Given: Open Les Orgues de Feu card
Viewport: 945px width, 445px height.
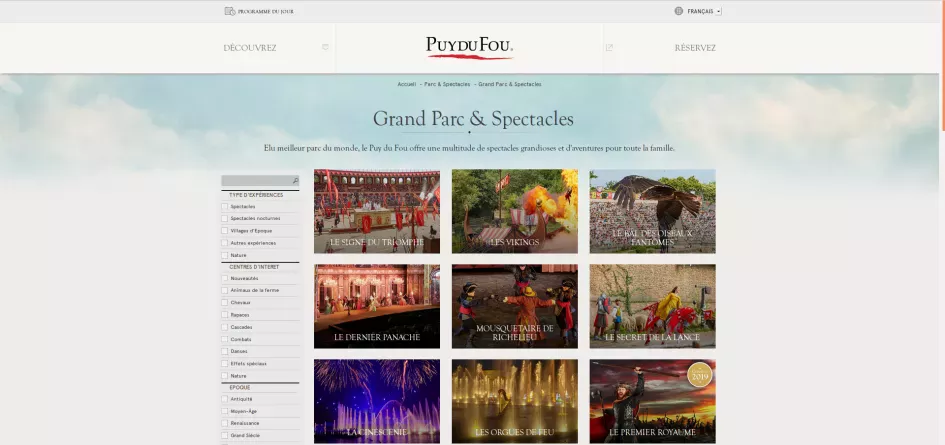Looking at the screenshot, I should pyautogui.click(x=515, y=402).
